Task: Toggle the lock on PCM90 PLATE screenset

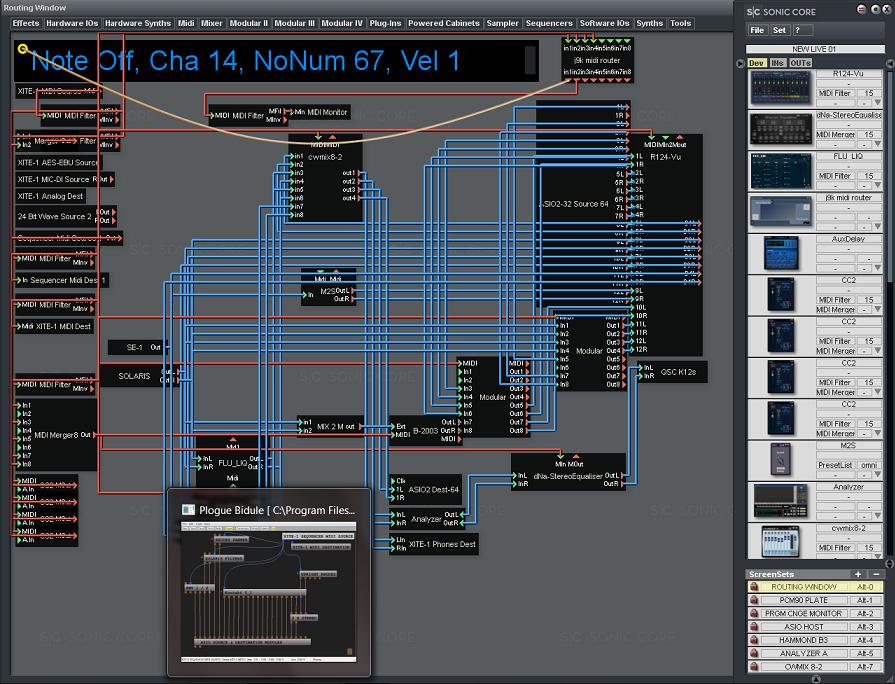Action: pos(754,601)
